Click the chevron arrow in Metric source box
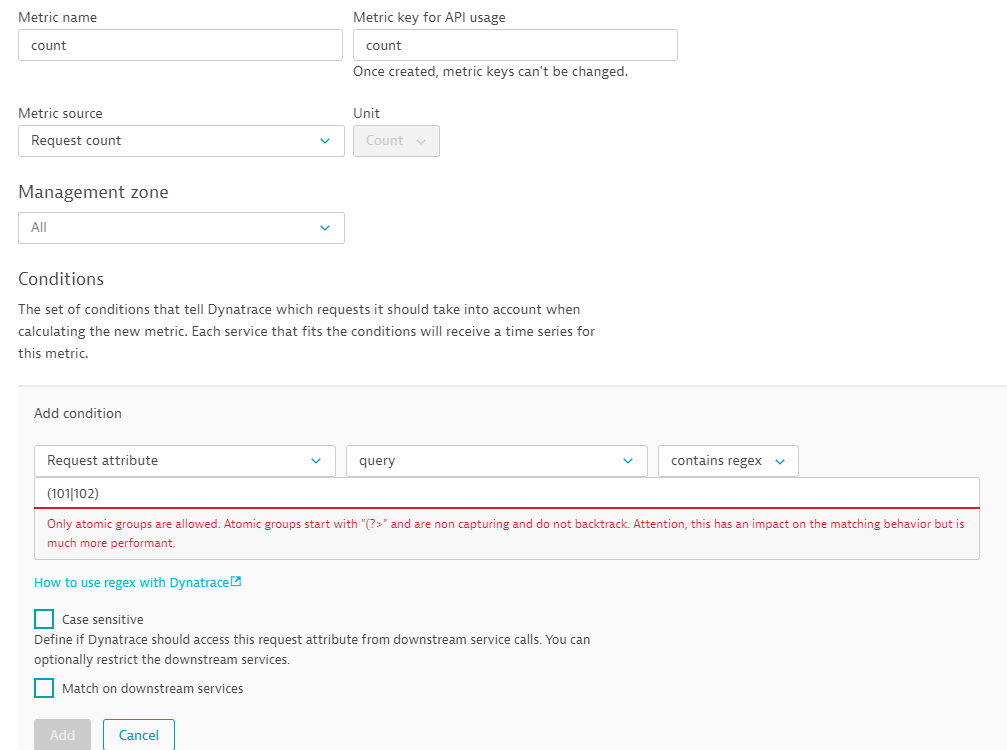 (x=325, y=141)
